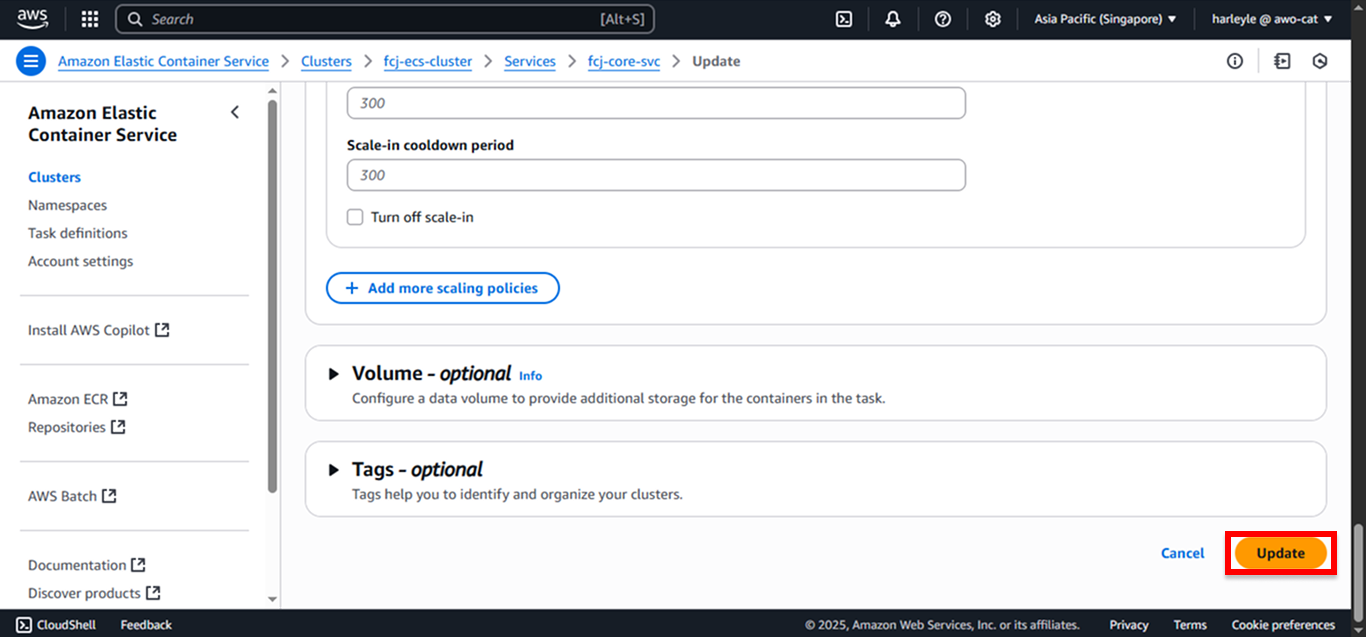Viewport: 1366px width, 637px height.
Task: Open Privacy link in footer
Action: (1129, 625)
